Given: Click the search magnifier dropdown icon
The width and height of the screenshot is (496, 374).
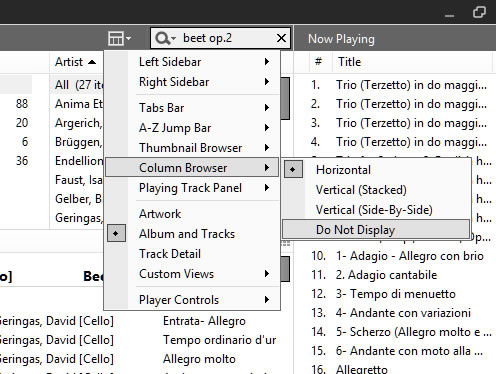Looking at the screenshot, I should click(x=165, y=39).
